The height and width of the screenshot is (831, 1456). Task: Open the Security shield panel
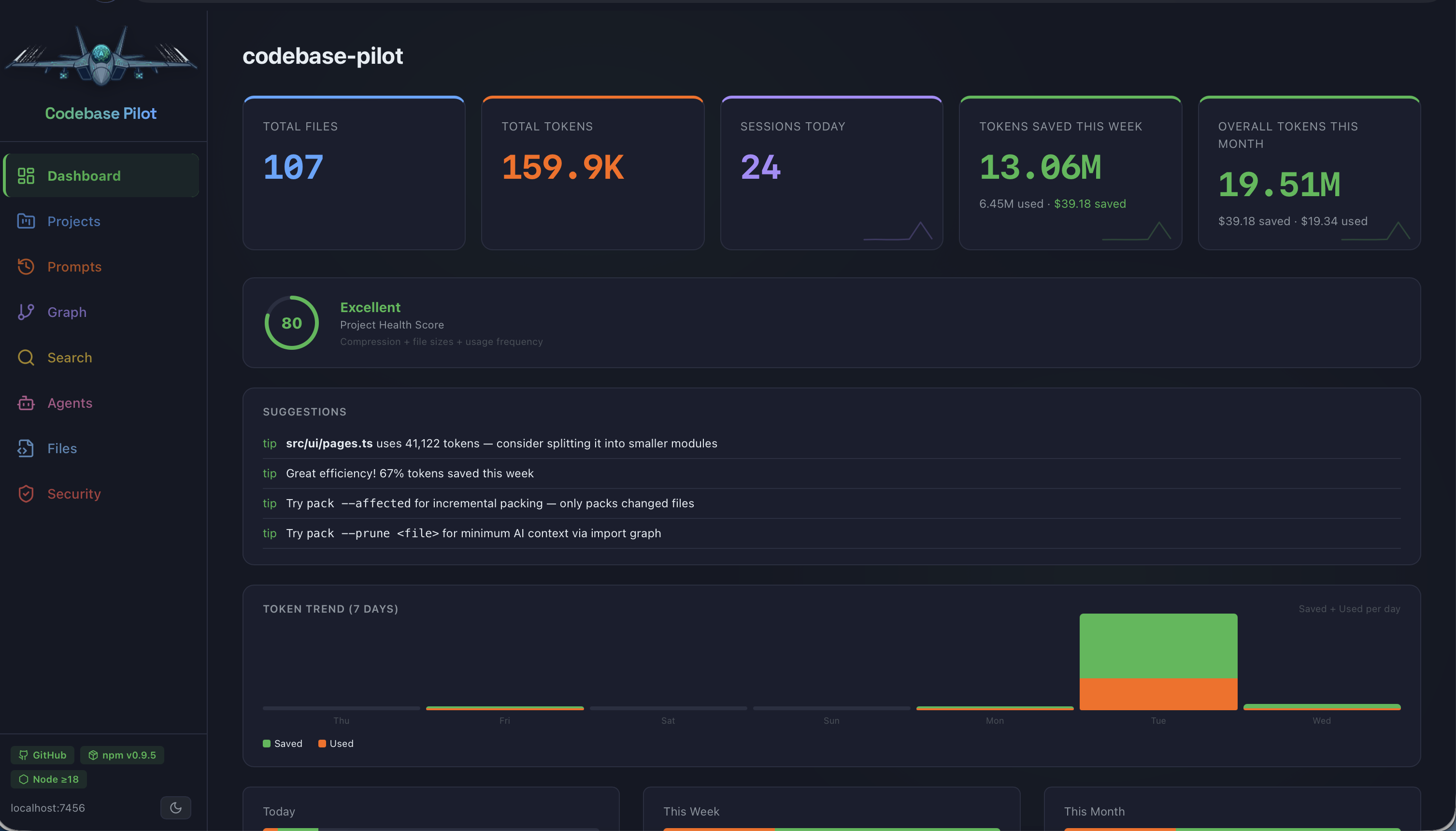pyautogui.click(x=74, y=494)
